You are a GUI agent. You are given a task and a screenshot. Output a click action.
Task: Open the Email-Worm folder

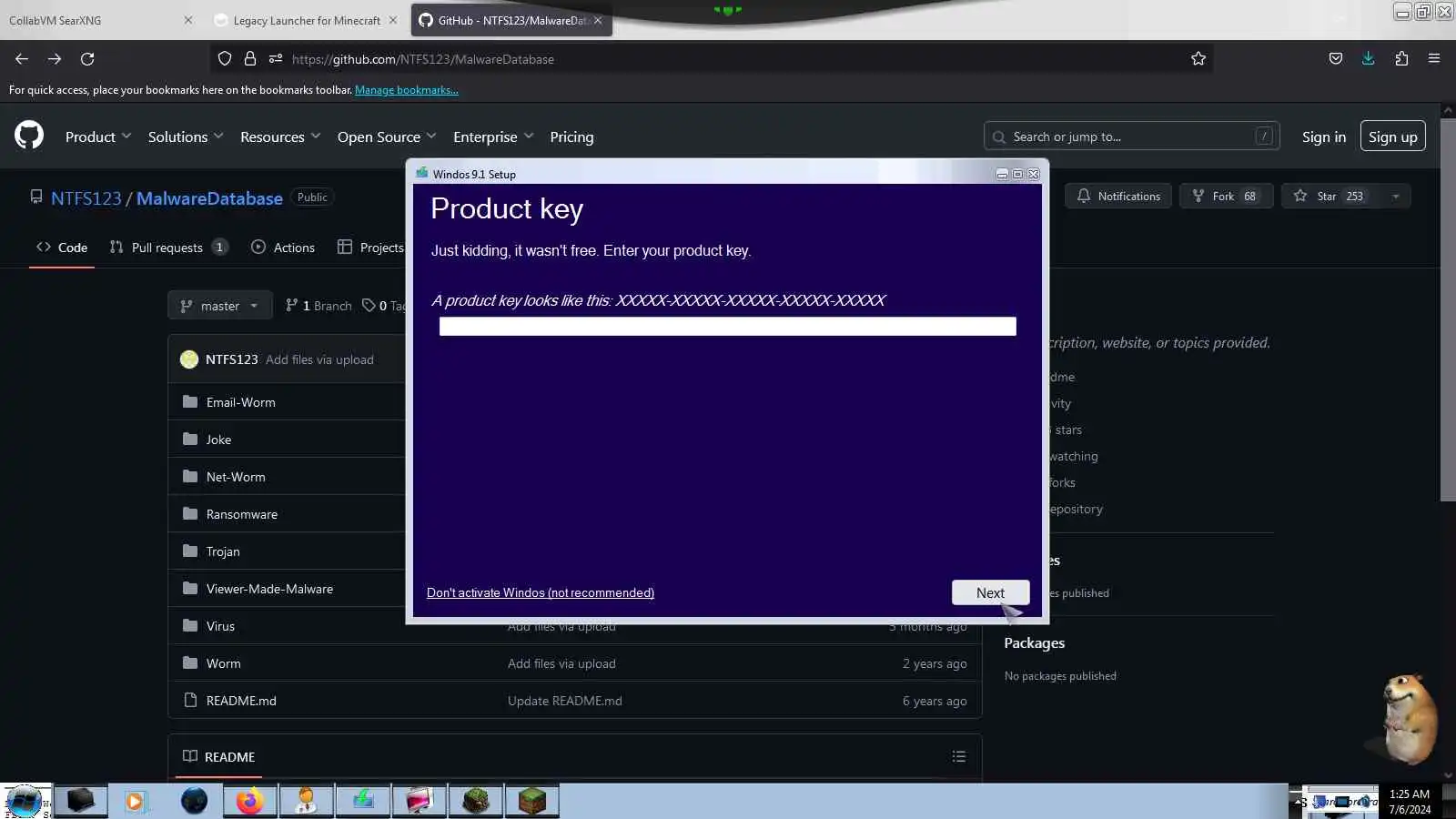pos(240,402)
